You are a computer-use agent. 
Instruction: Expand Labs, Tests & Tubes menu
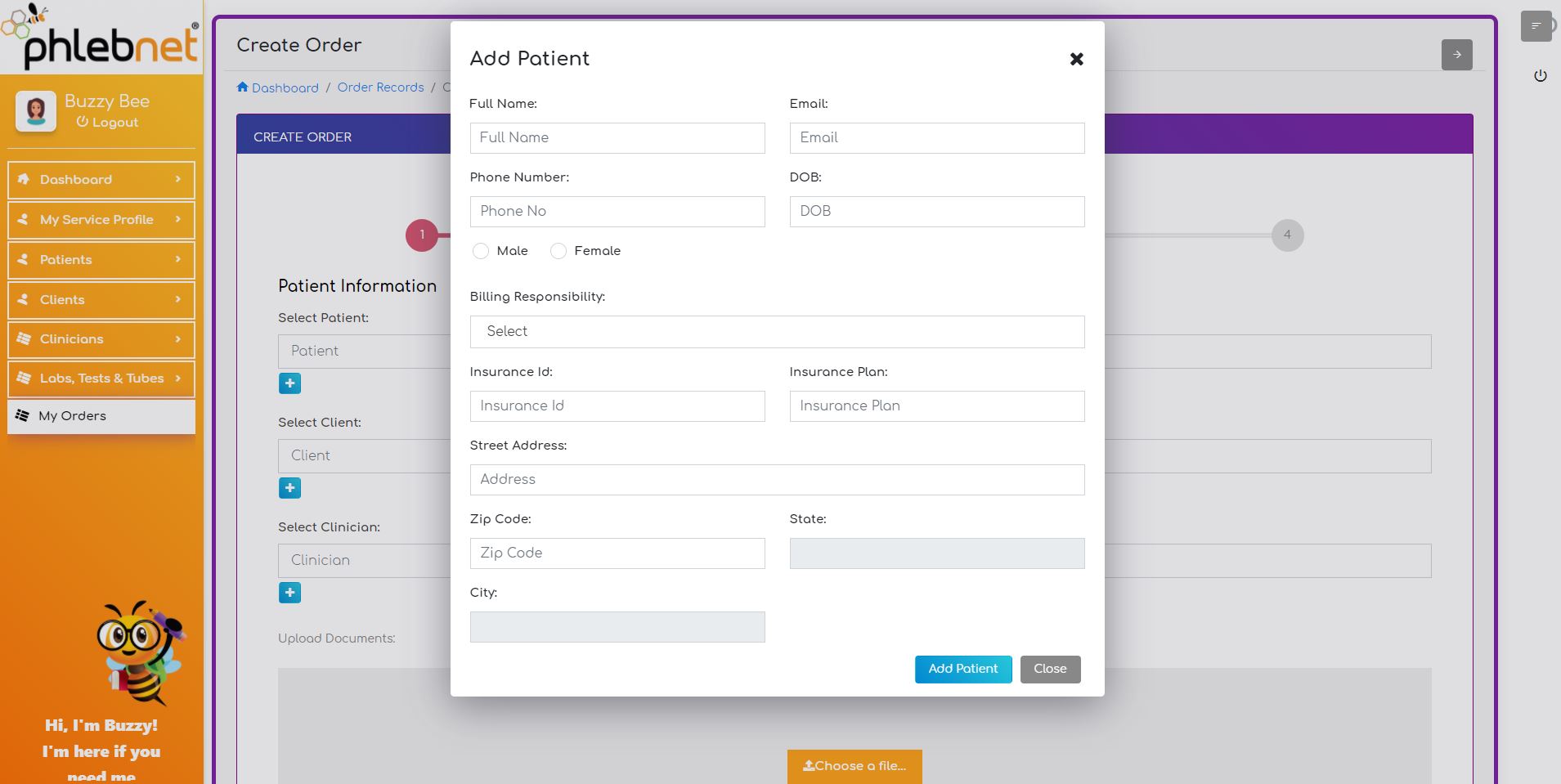tap(101, 379)
